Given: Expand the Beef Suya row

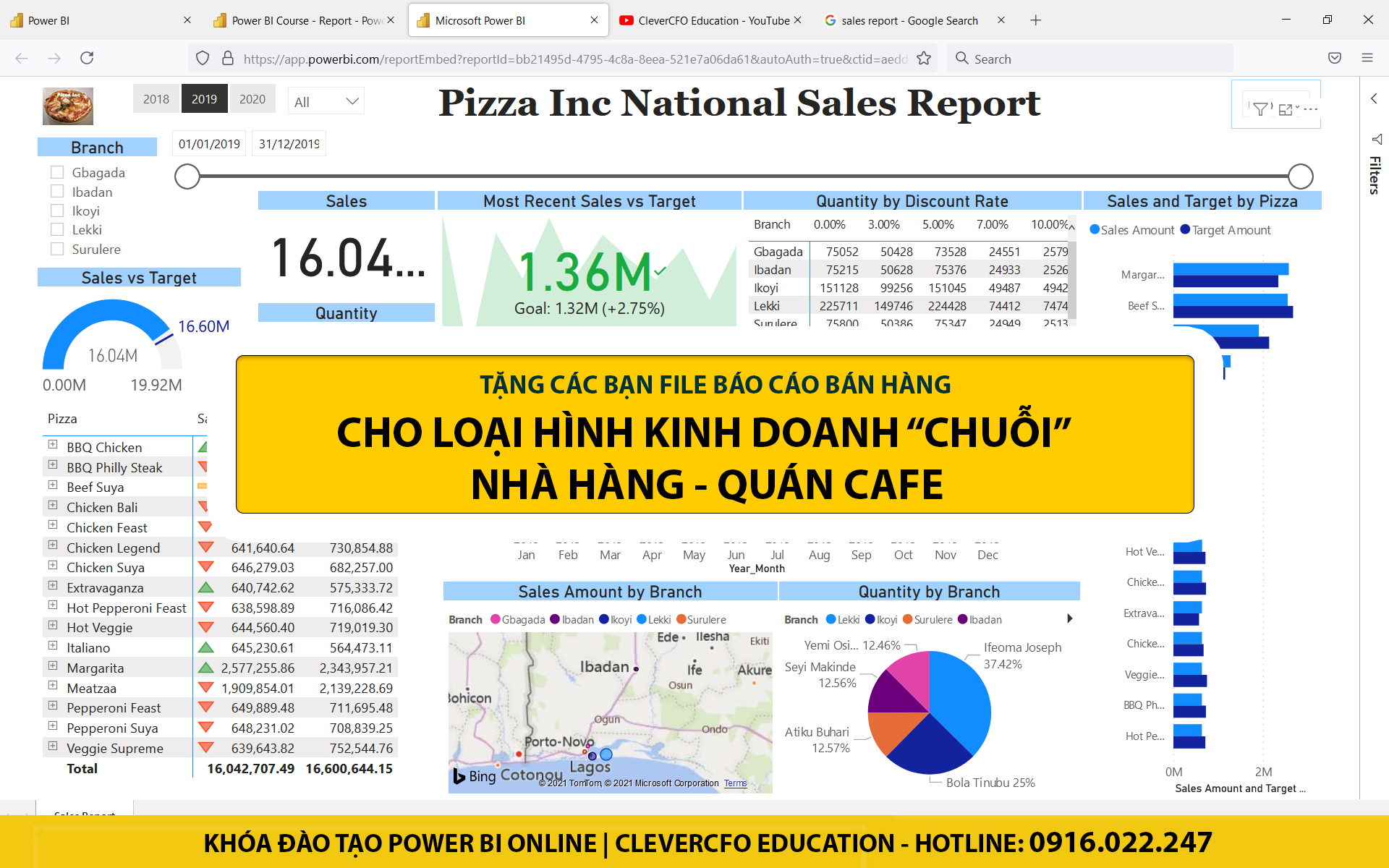Looking at the screenshot, I should (x=53, y=485).
